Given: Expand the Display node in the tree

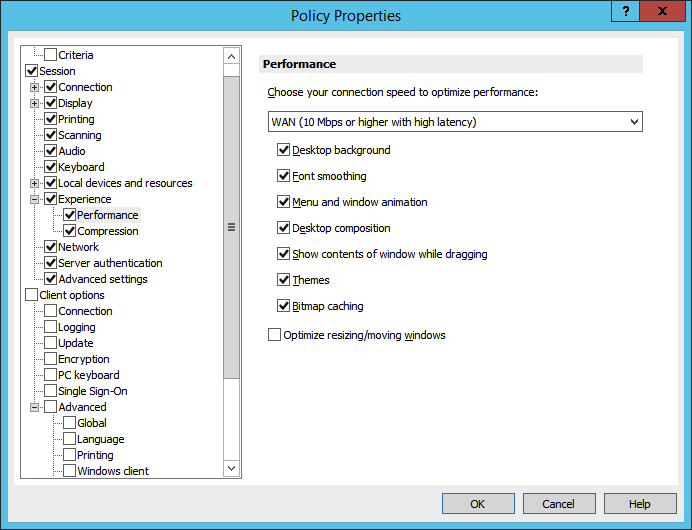Looking at the screenshot, I should click(x=35, y=103).
